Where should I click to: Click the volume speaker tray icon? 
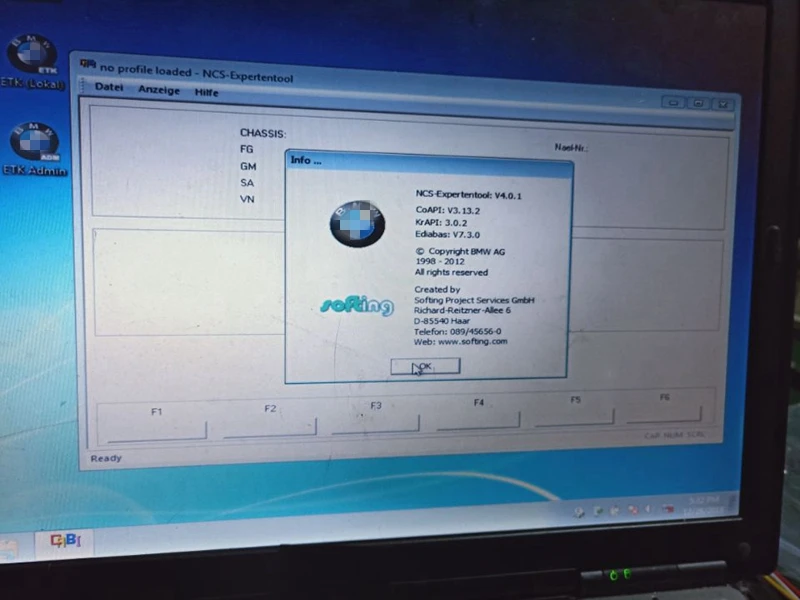coord(648,509)
